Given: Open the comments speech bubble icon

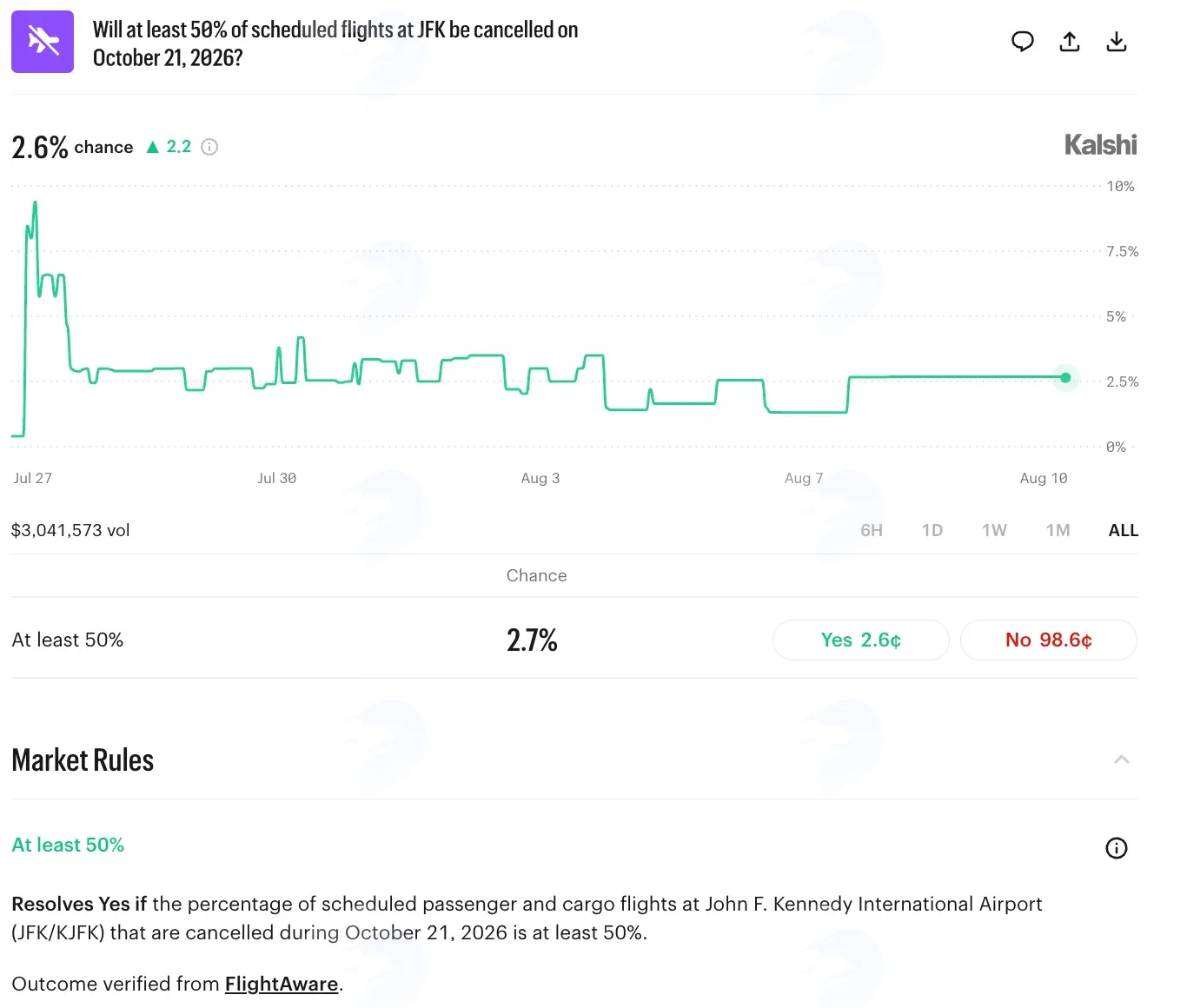Looking at the screenshot, I should click(1023, 42).
